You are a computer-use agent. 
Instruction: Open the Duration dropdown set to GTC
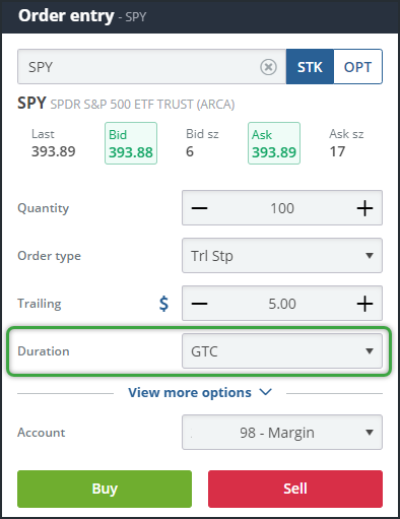(282, 351)
